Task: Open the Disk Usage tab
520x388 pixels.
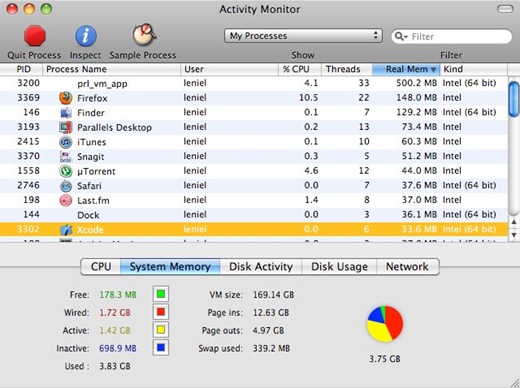Action: coord(339,267)
